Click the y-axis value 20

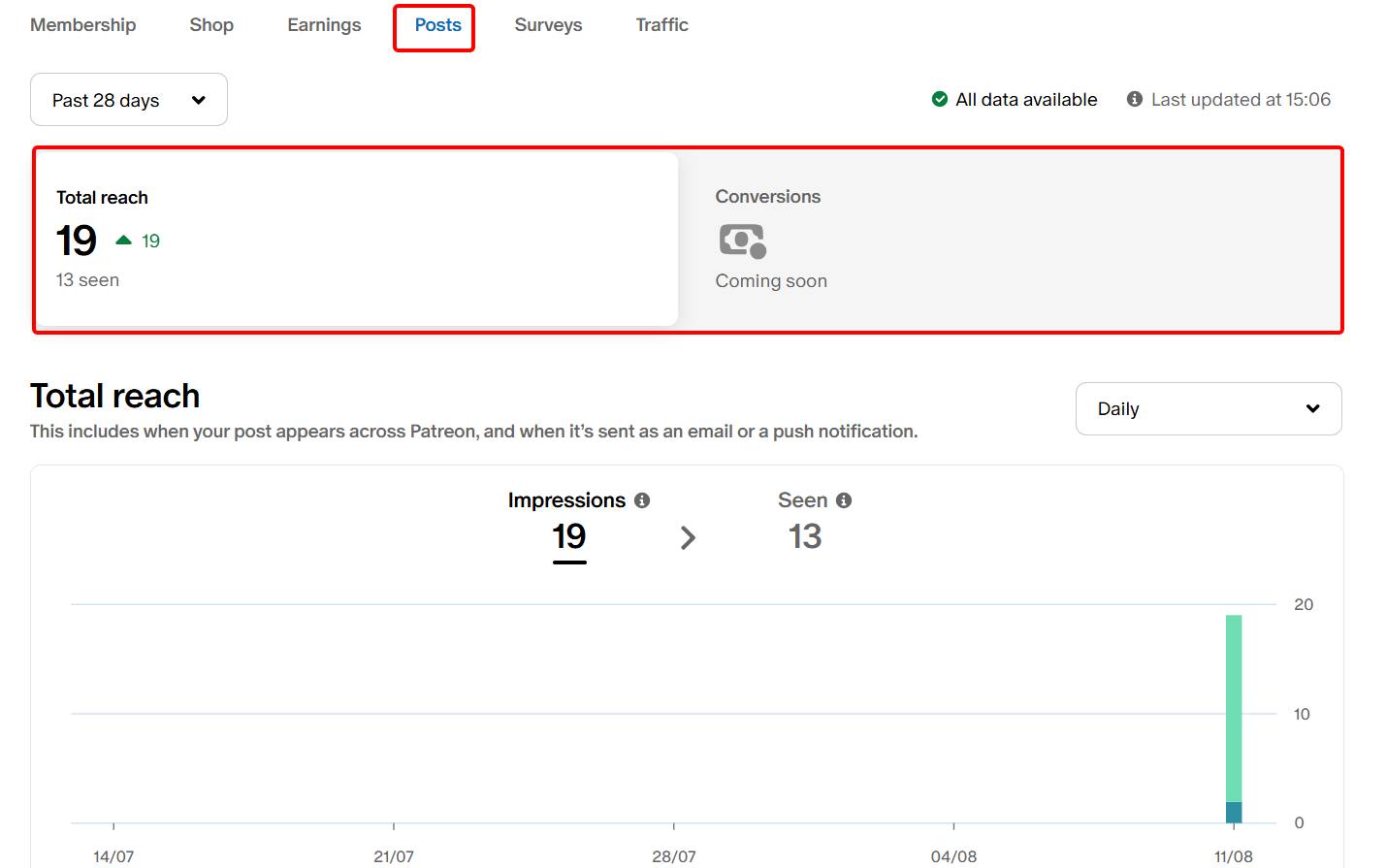pyautogui.click(x=1304, y=604)
